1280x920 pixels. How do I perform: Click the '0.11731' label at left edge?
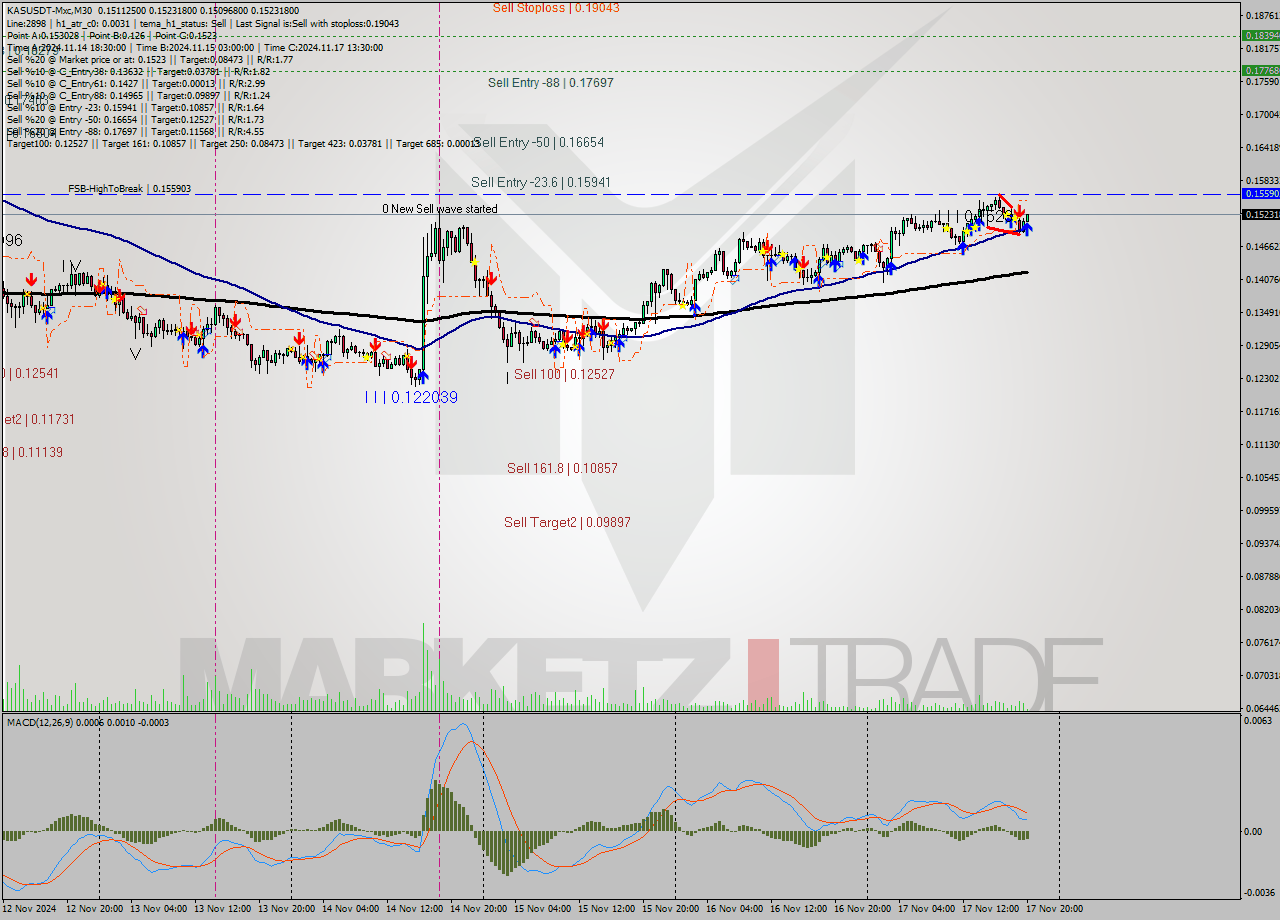37,419
